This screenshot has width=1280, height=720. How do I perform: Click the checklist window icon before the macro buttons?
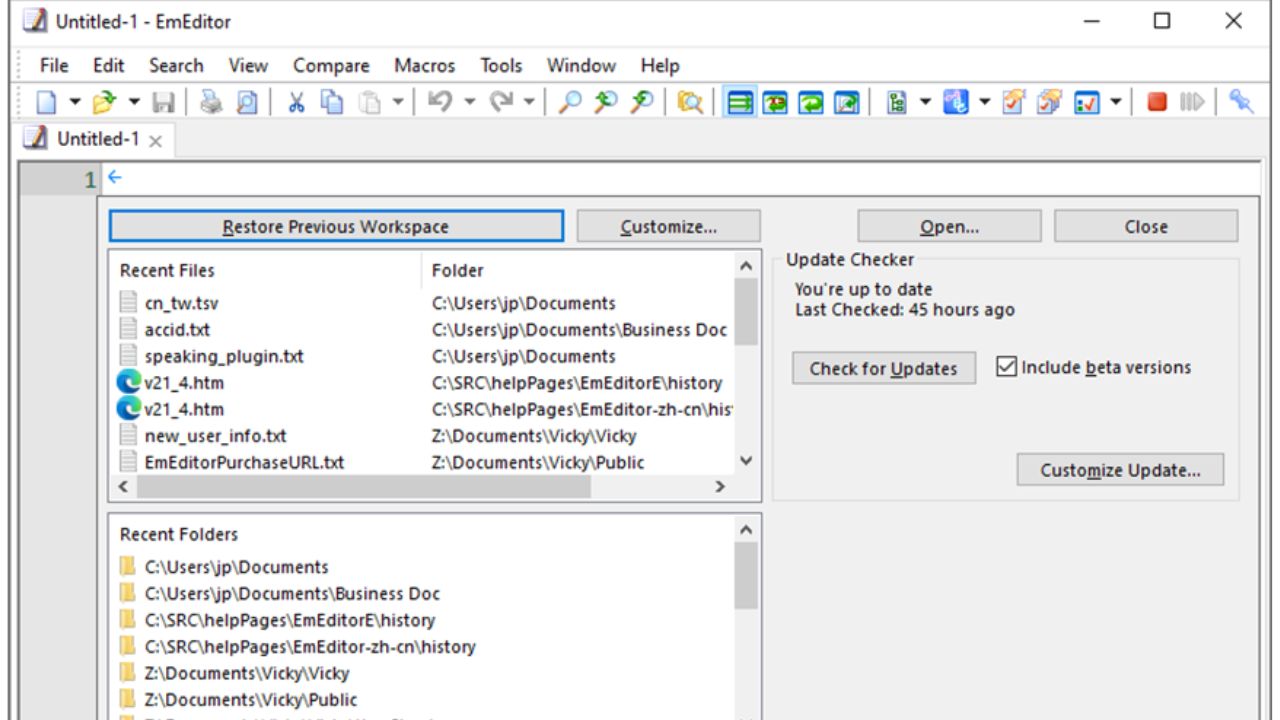(x=1087, y=102)
